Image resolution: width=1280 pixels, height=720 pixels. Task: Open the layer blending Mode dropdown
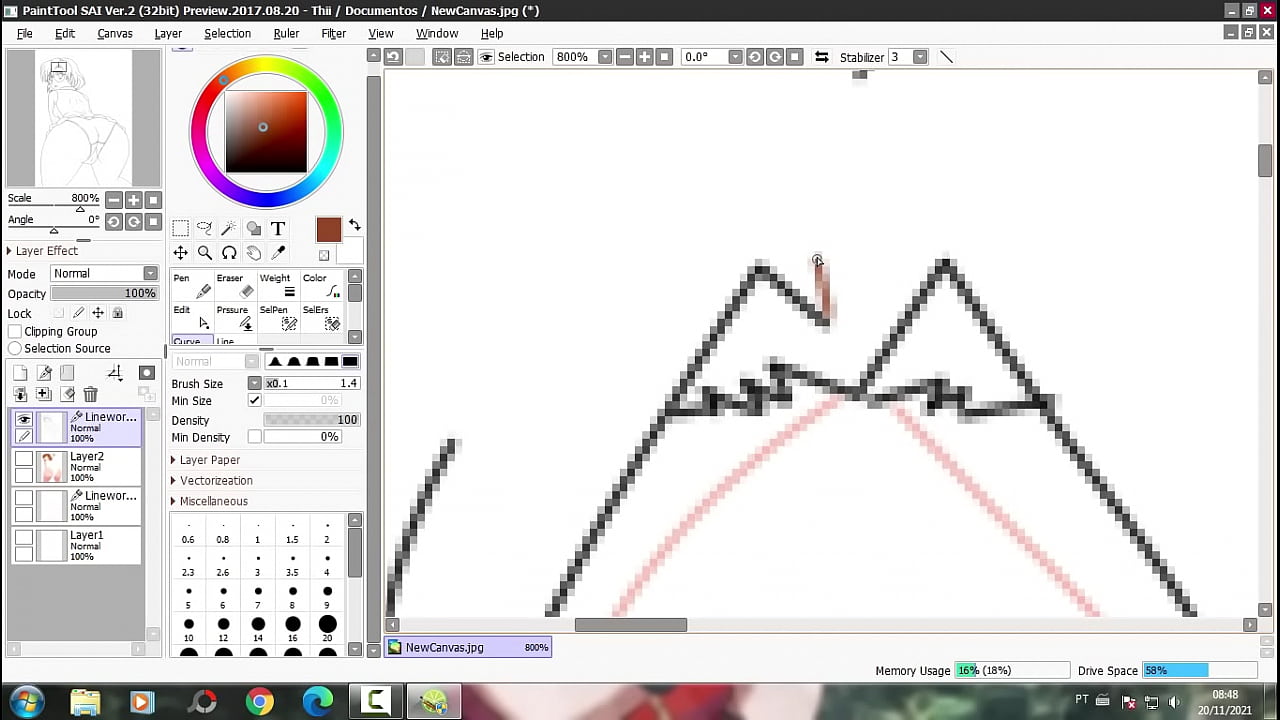point(148,273)
